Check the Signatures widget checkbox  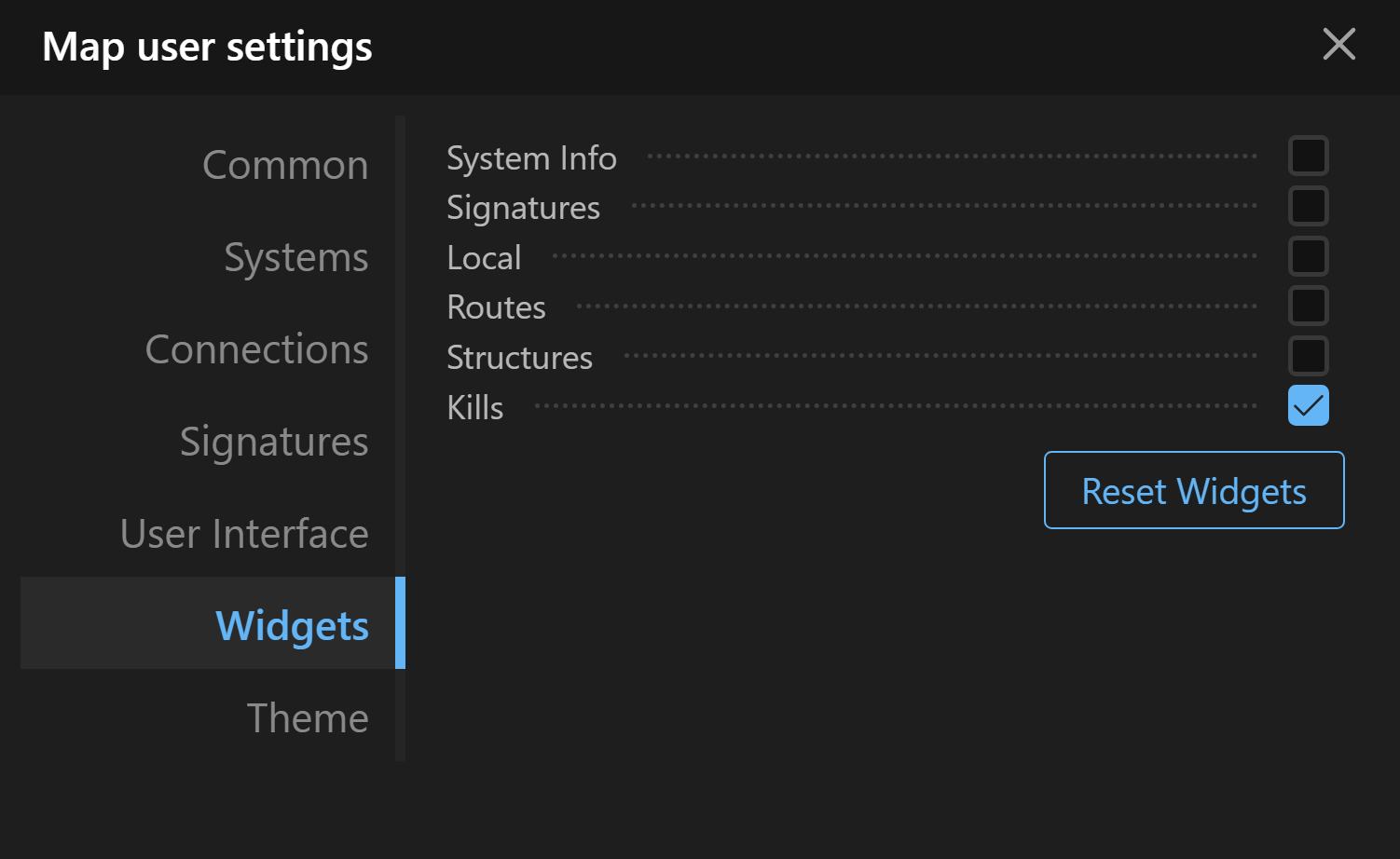[1308, 206]
